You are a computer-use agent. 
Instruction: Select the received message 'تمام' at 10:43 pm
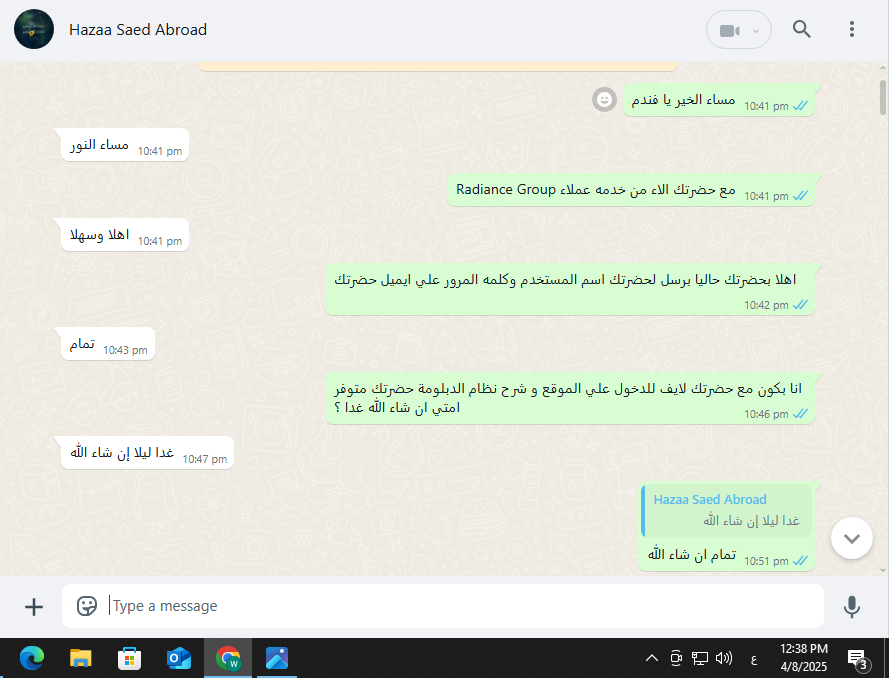(x=108, y=344)
